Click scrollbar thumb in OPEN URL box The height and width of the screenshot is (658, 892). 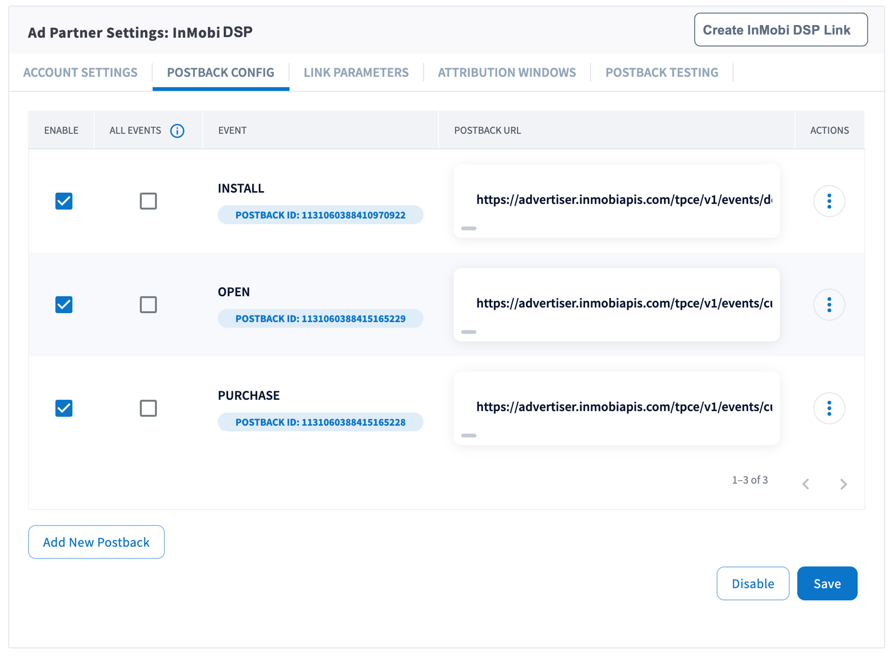pos(469,332)
